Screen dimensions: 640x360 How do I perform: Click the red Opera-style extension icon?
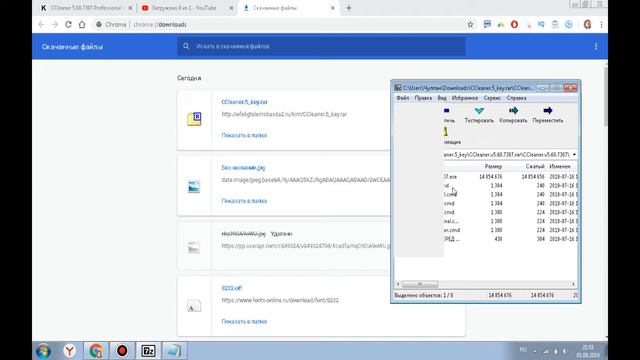[x=514, y=24]
